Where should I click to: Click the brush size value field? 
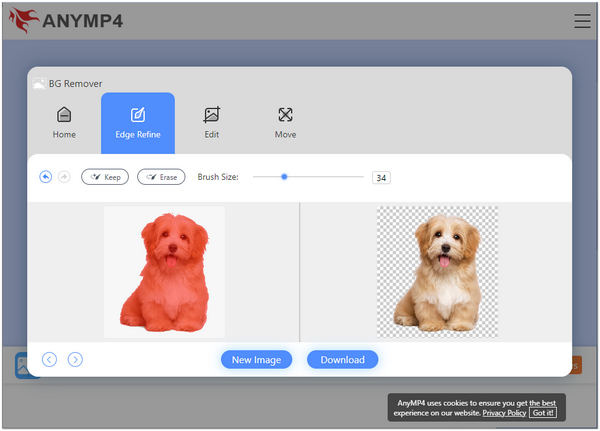[381, 178]
